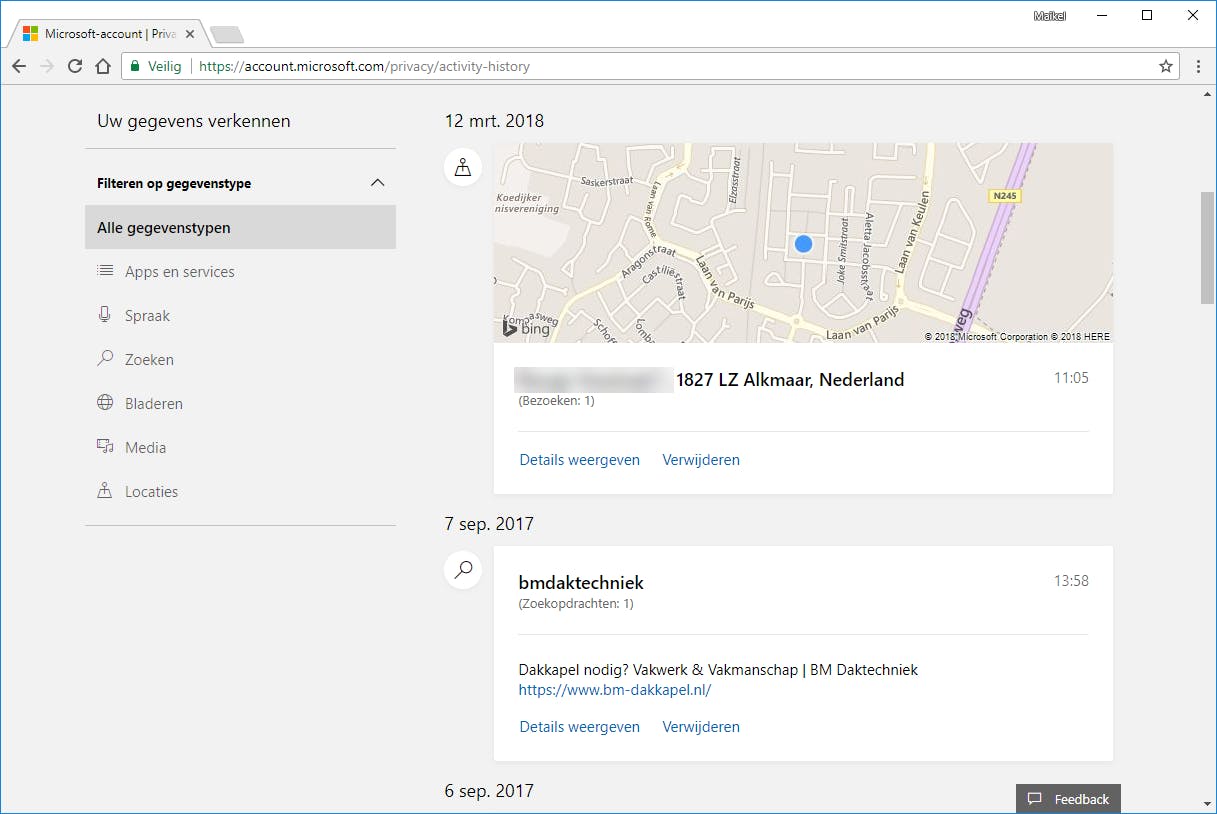The width and height of the screenshot is (1217, 814).
Task: Click the 11:05 timestamp
Action: (1071, 378)
